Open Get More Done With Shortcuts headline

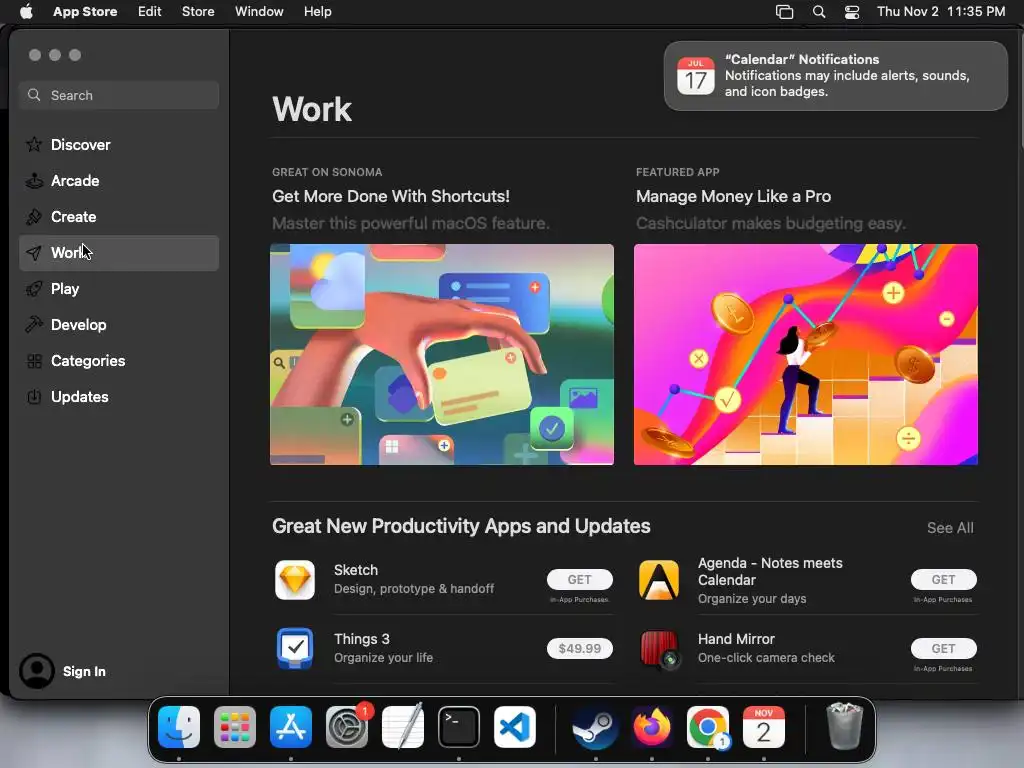coord(391,197)
